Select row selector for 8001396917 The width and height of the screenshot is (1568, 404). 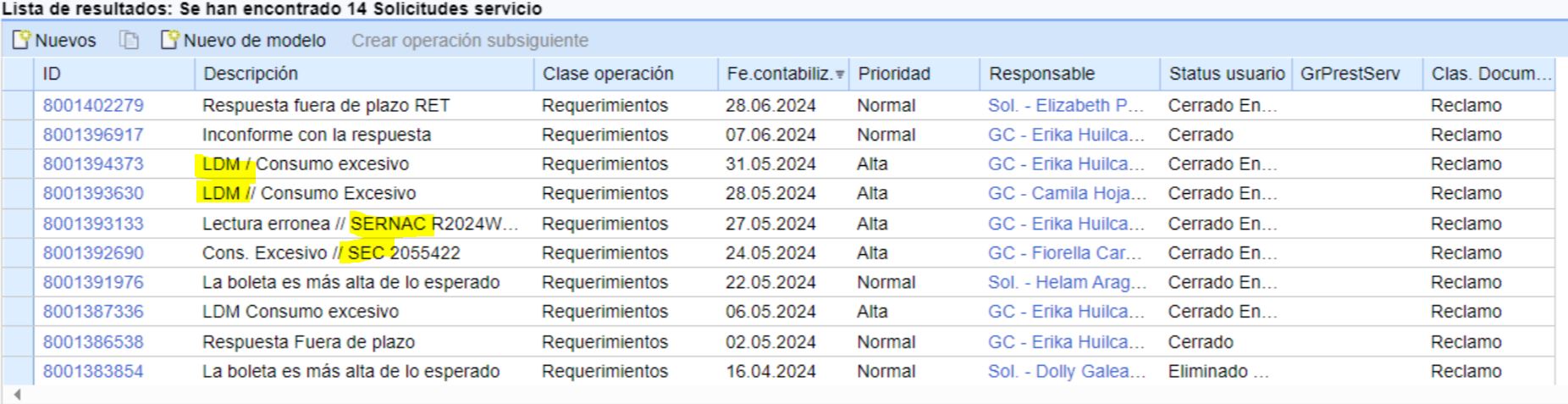pyautogui.click(x=17, y=135)
